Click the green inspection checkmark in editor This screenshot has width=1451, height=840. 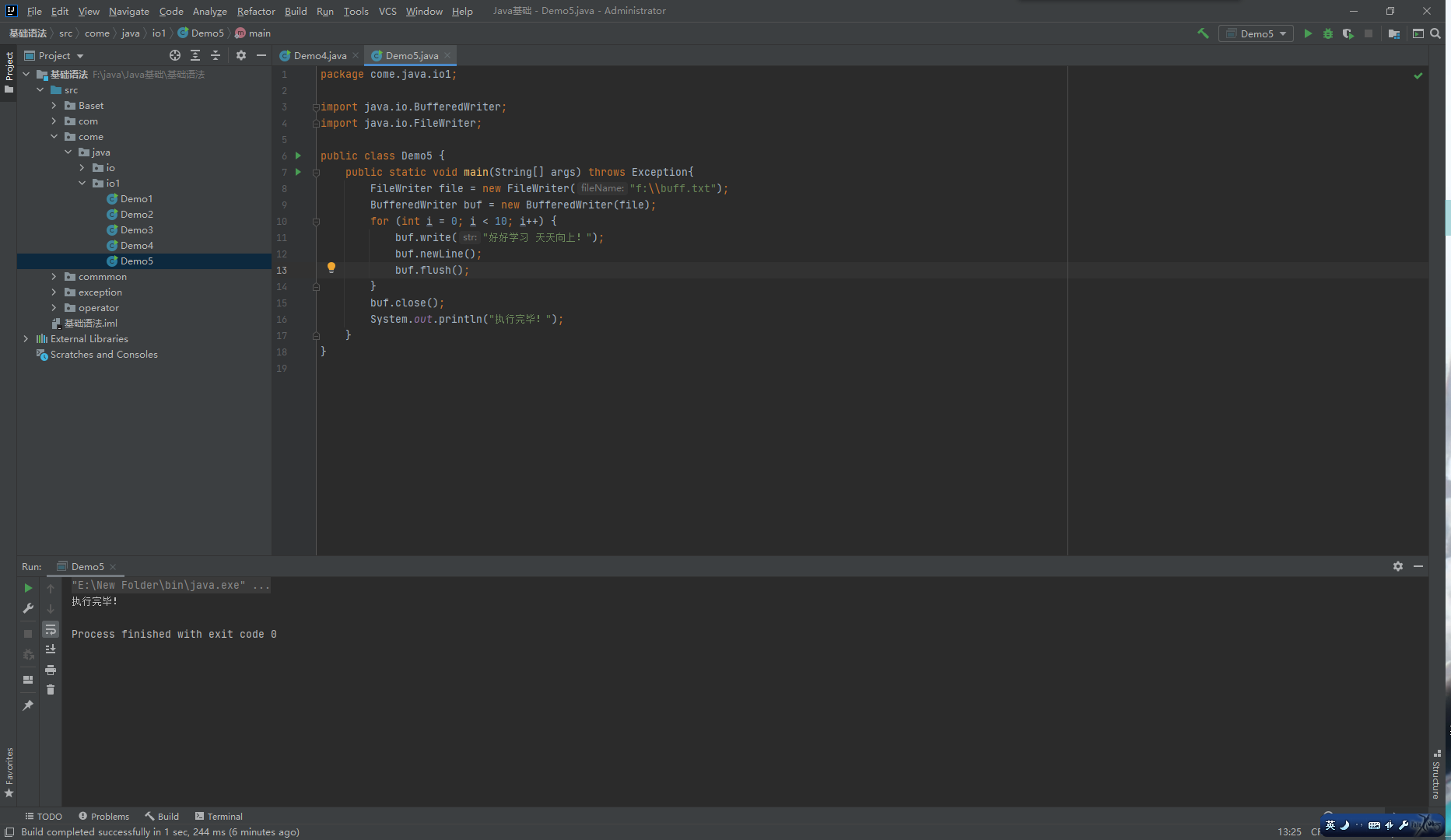click(x=1418, y=75)
